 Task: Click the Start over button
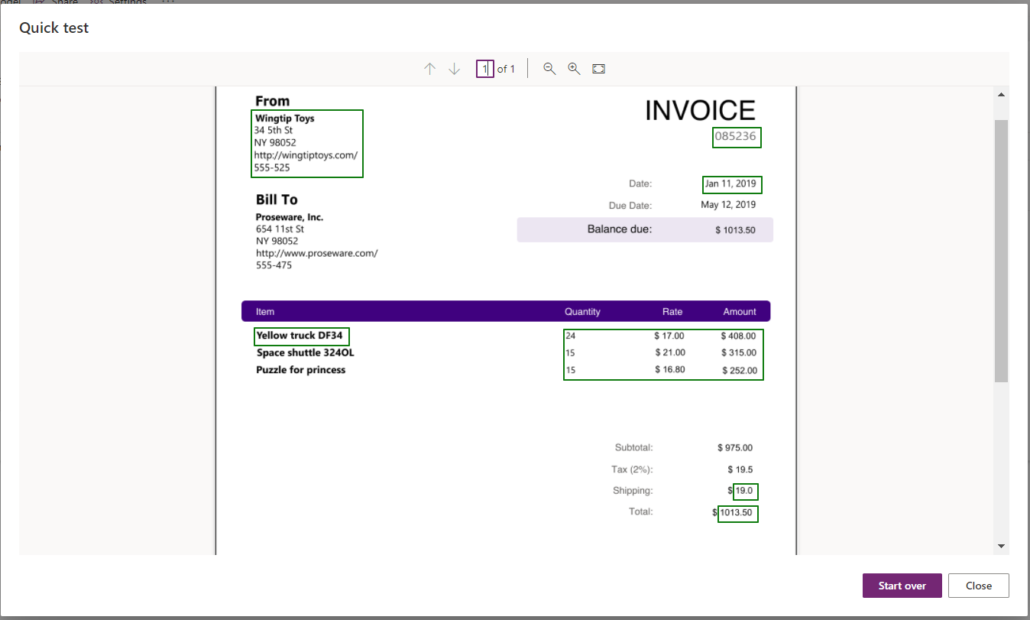pos(901,586)
